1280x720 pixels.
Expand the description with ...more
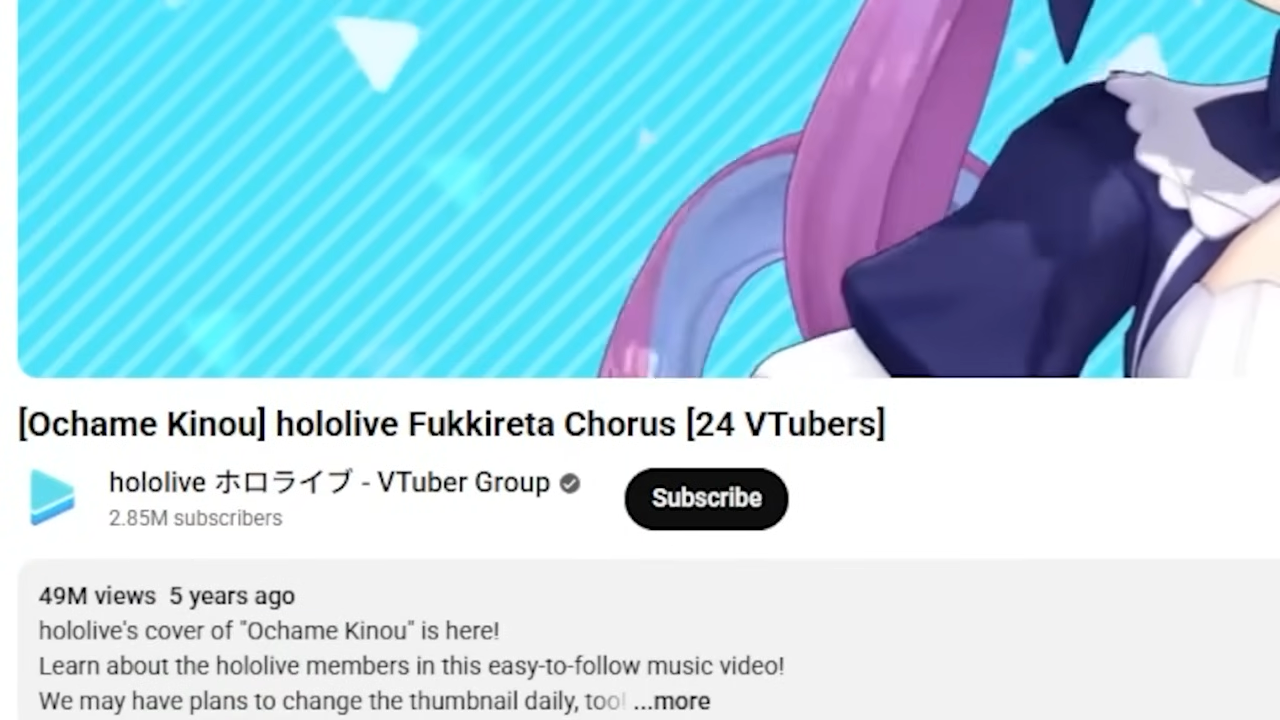point(672,701)
